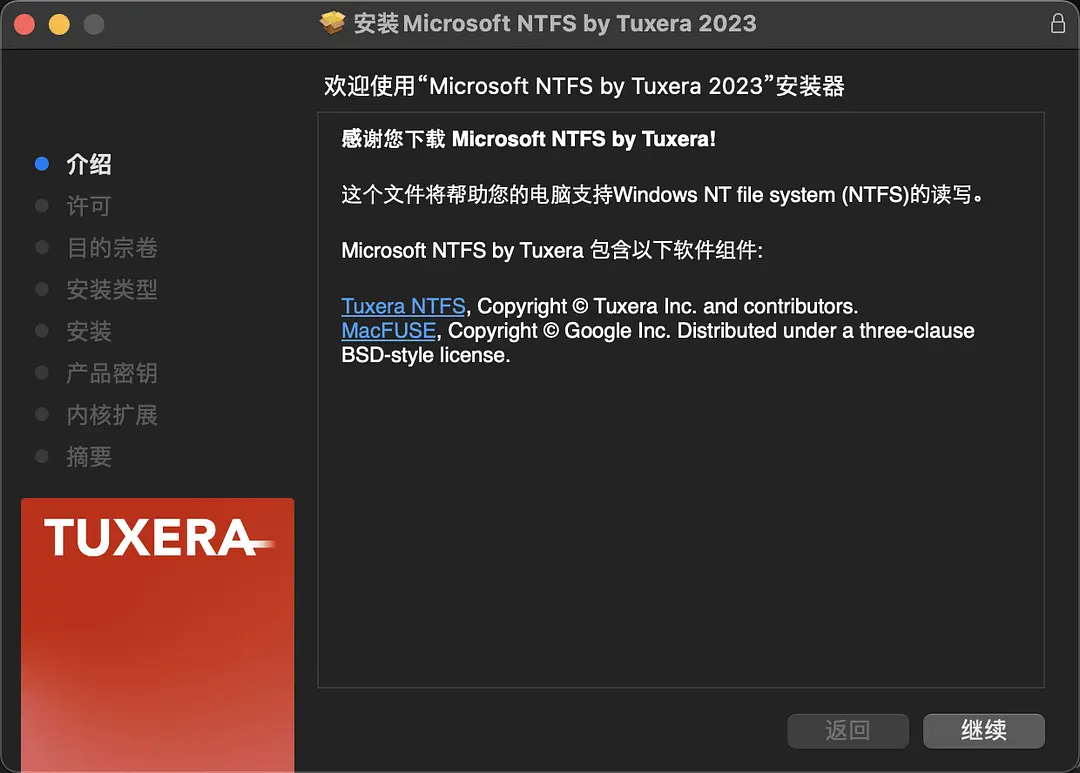
Task: Minimize the installer with yellow button
Action: 59,24
